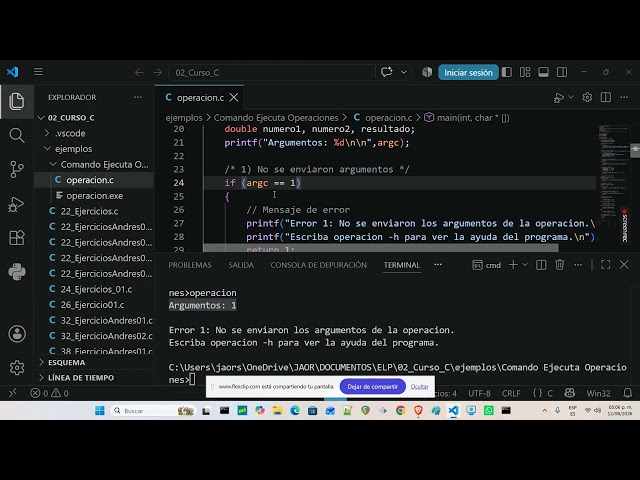The width and height of the screenshot is (640, 480).
Task: Open the panel tabs overflow ellipsis
Action: 438,265
